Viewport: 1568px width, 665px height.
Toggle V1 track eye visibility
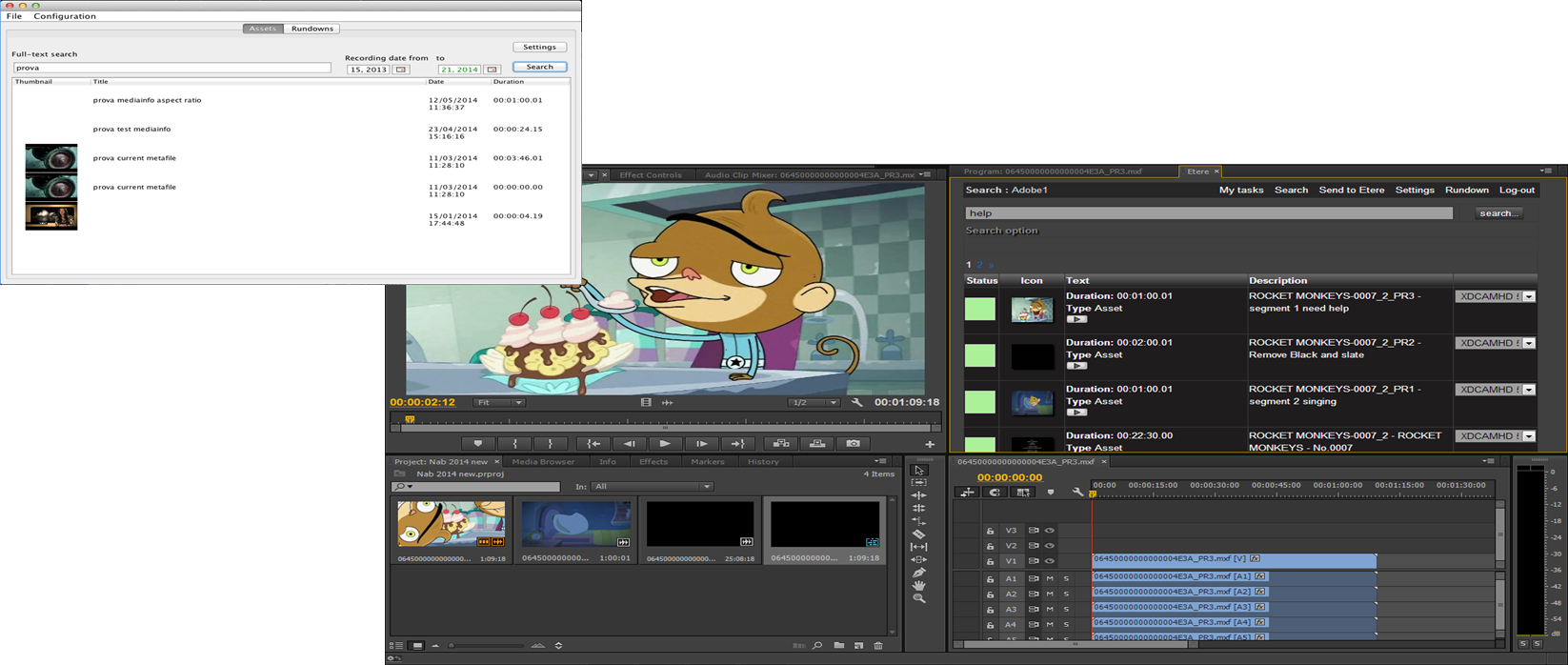[1050, 561]
